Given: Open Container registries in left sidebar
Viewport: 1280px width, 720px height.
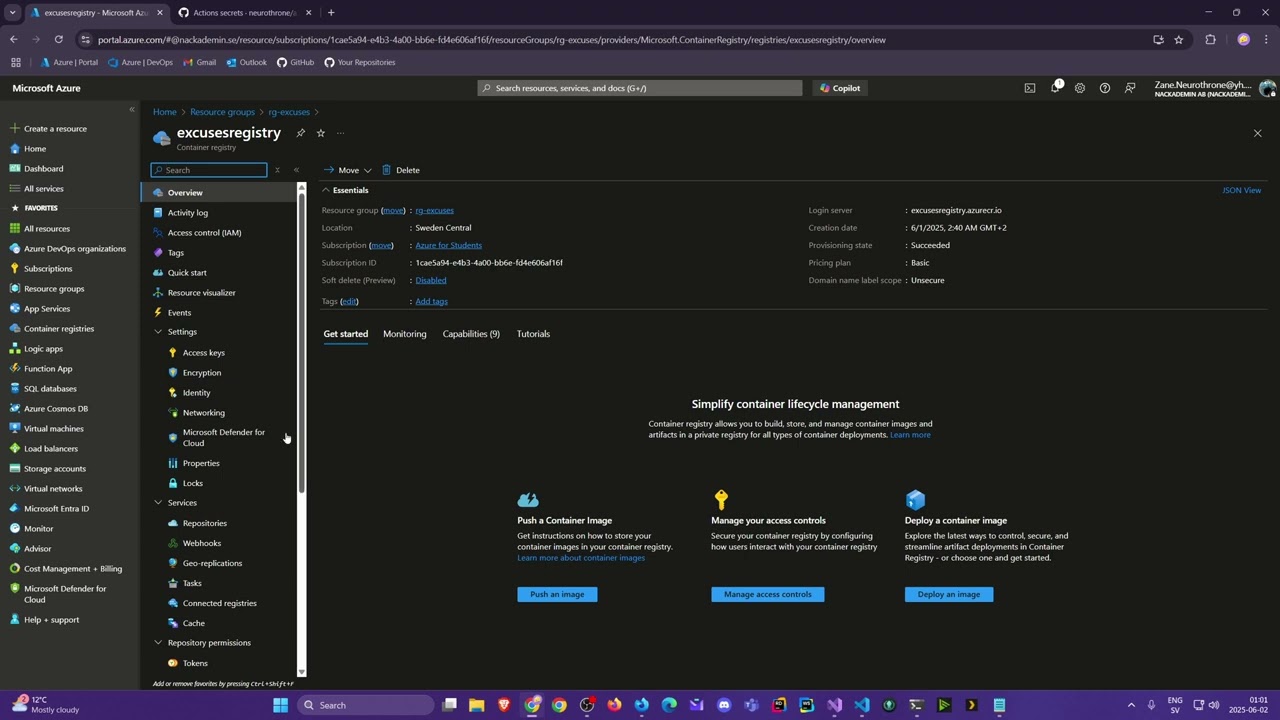Looking at the screenshot, I should coord(59,328).
